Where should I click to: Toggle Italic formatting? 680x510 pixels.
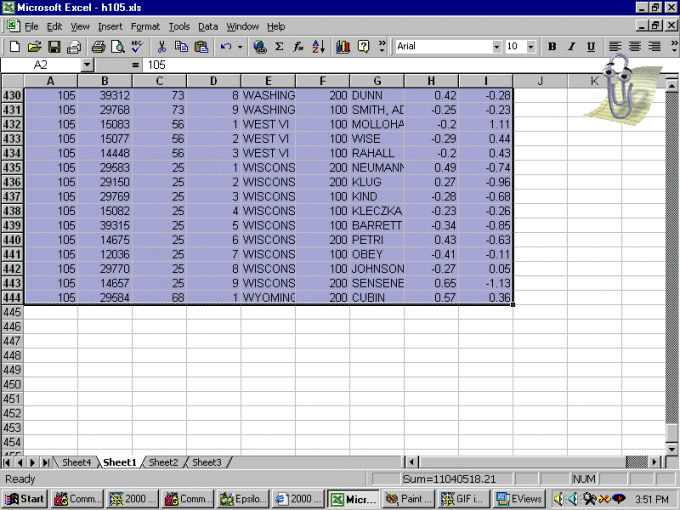571,46
